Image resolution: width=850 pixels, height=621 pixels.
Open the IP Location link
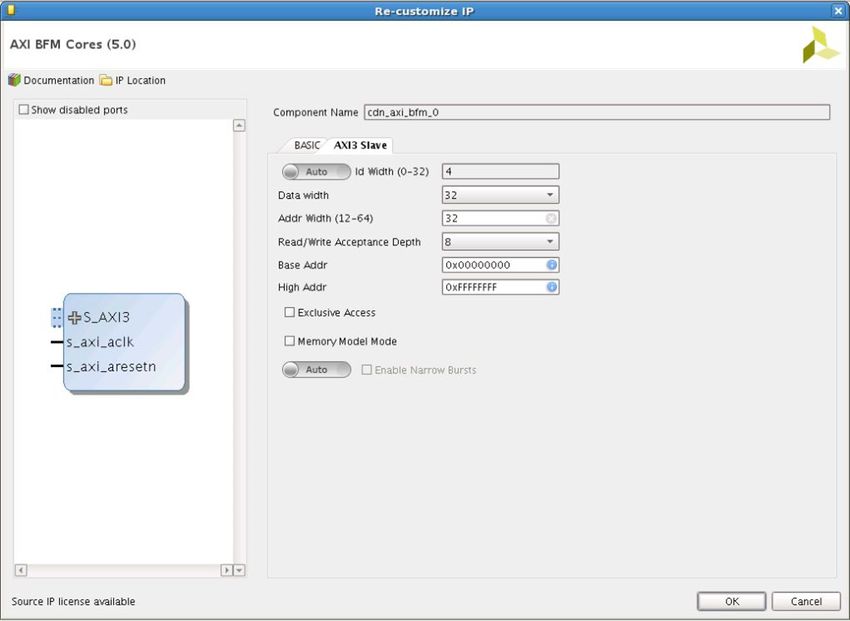pos(140,80)
